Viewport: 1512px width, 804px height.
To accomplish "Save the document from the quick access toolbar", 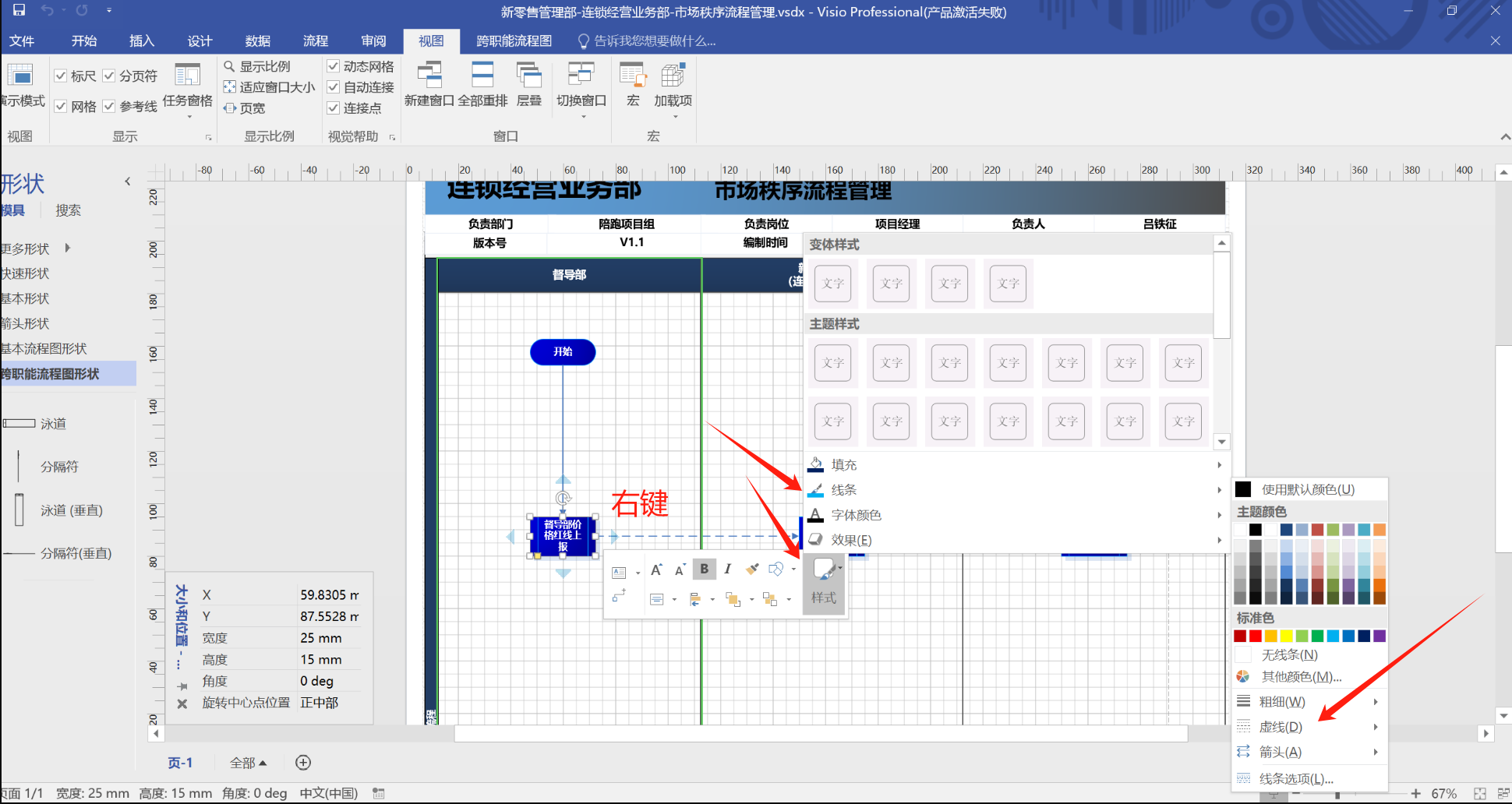I will (19, 10).
